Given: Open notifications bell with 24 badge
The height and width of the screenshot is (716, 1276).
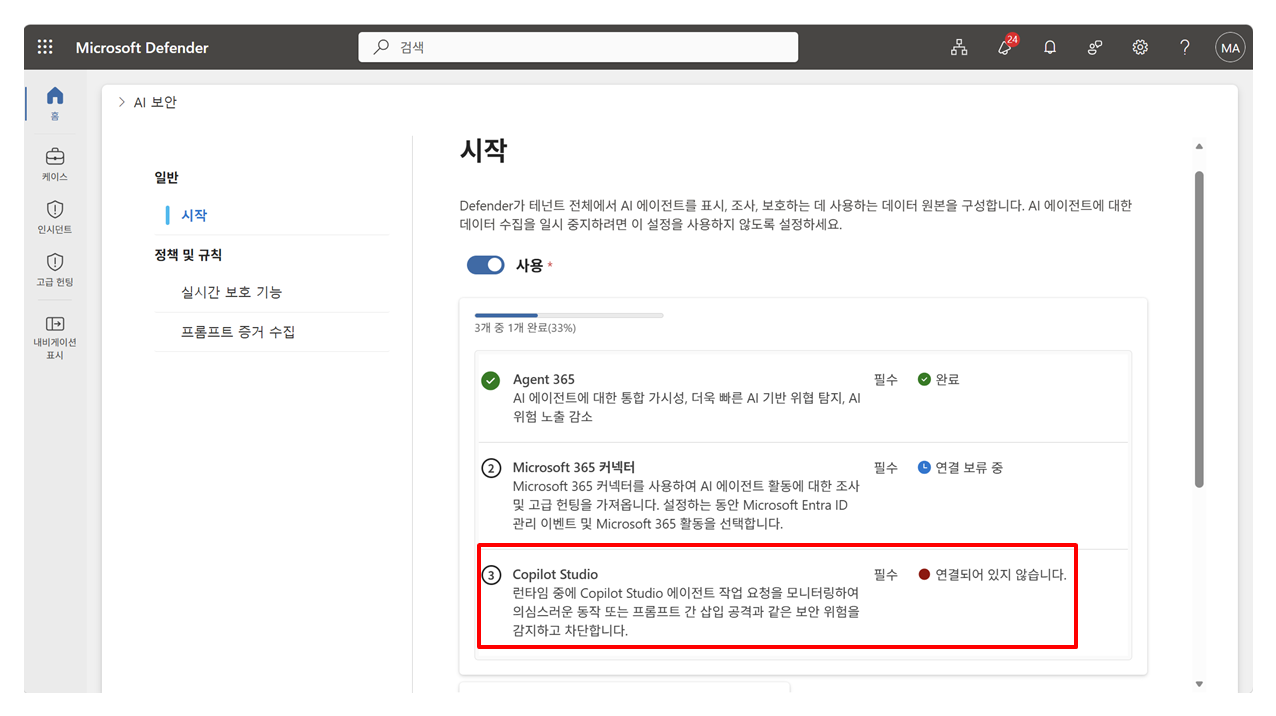Looking at the screenshot, I should pyautogui.click(x=1005, y=47).
